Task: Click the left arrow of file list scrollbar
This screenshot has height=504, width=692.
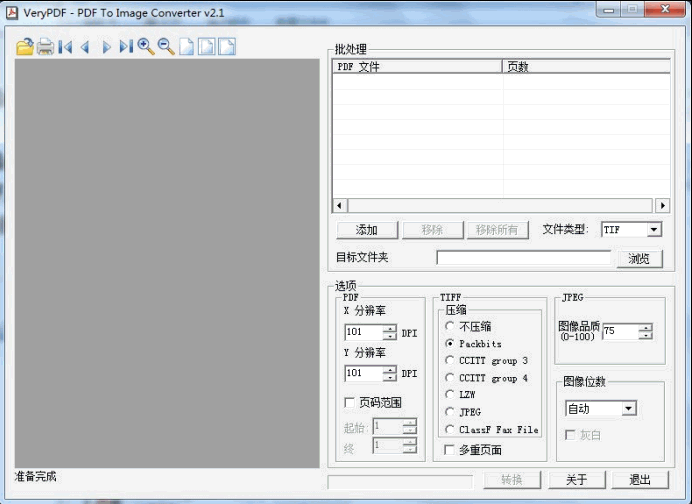Action: 339,205
